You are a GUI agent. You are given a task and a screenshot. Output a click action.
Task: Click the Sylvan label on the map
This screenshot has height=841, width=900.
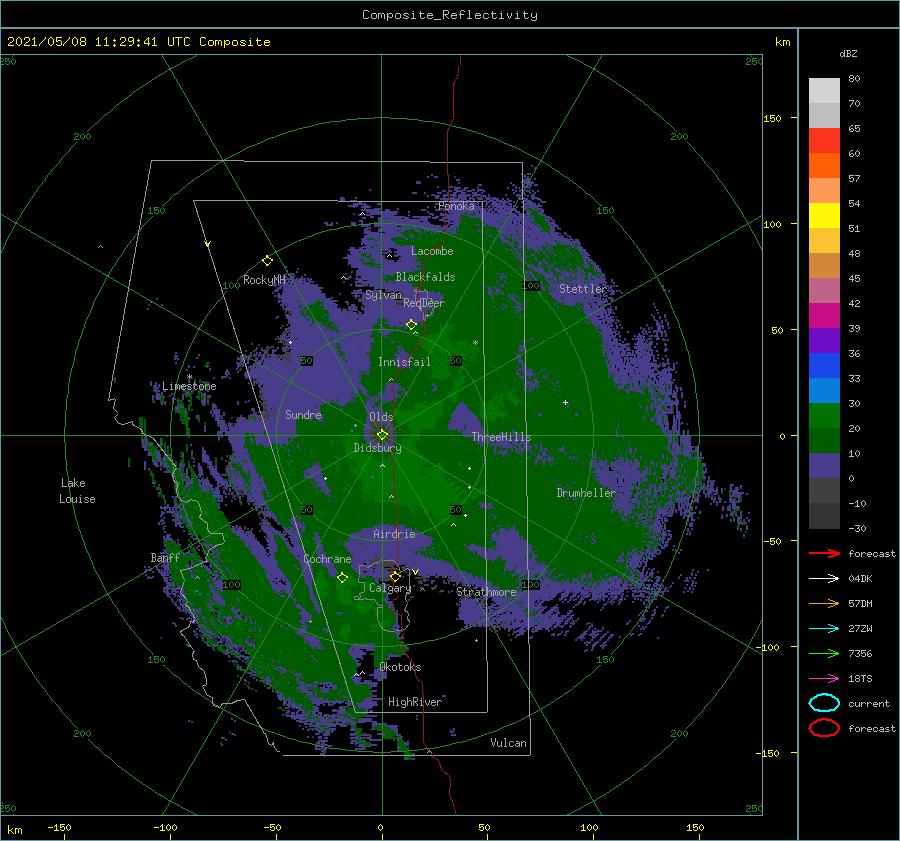point(383,295)
